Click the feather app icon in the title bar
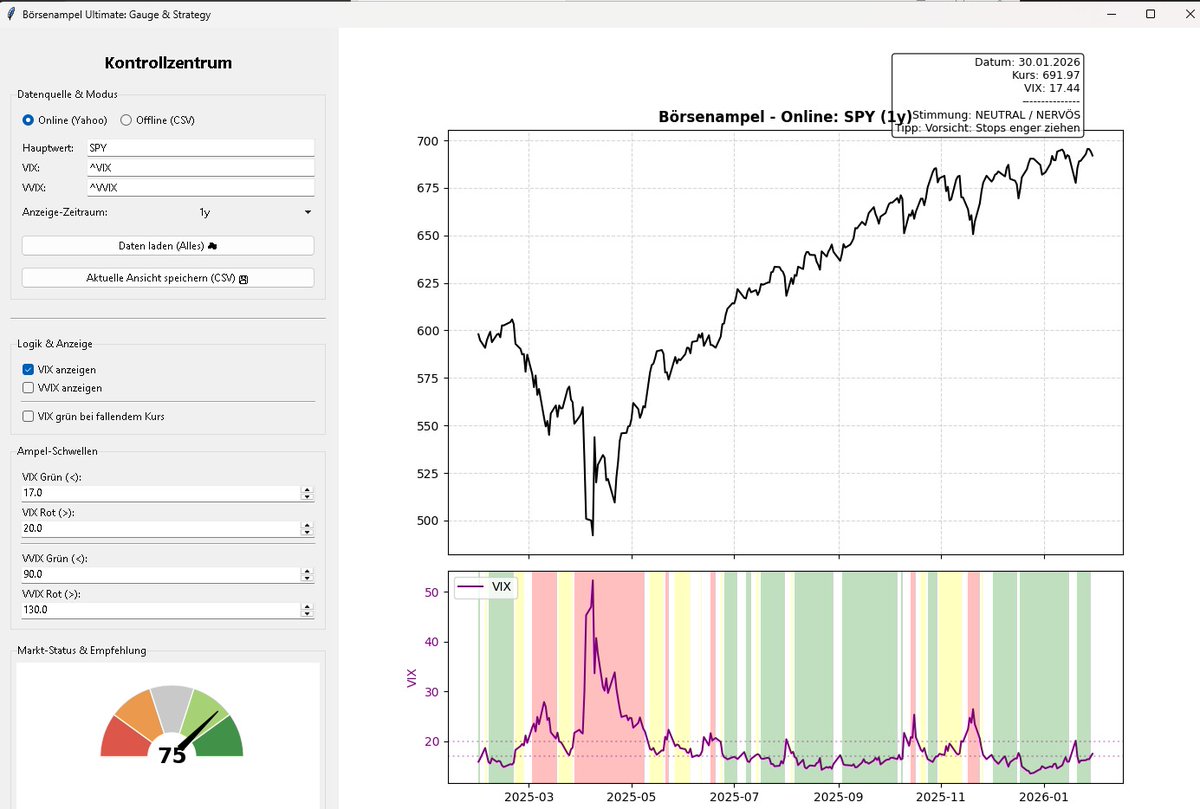The image size is (1200, 809). pyautogui.click(x=10, y=14)
